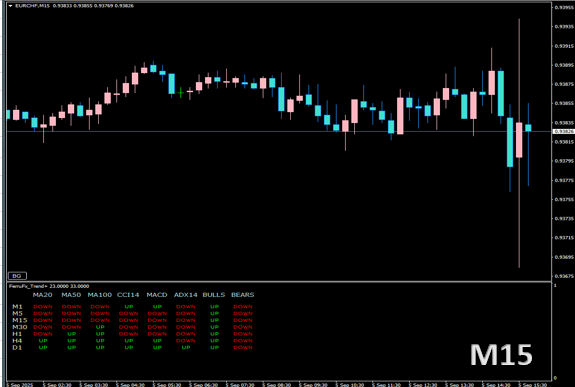This screenshot has width=575, height=387.
Task: Click the 0.93795 price scale label
Action: 564,161
